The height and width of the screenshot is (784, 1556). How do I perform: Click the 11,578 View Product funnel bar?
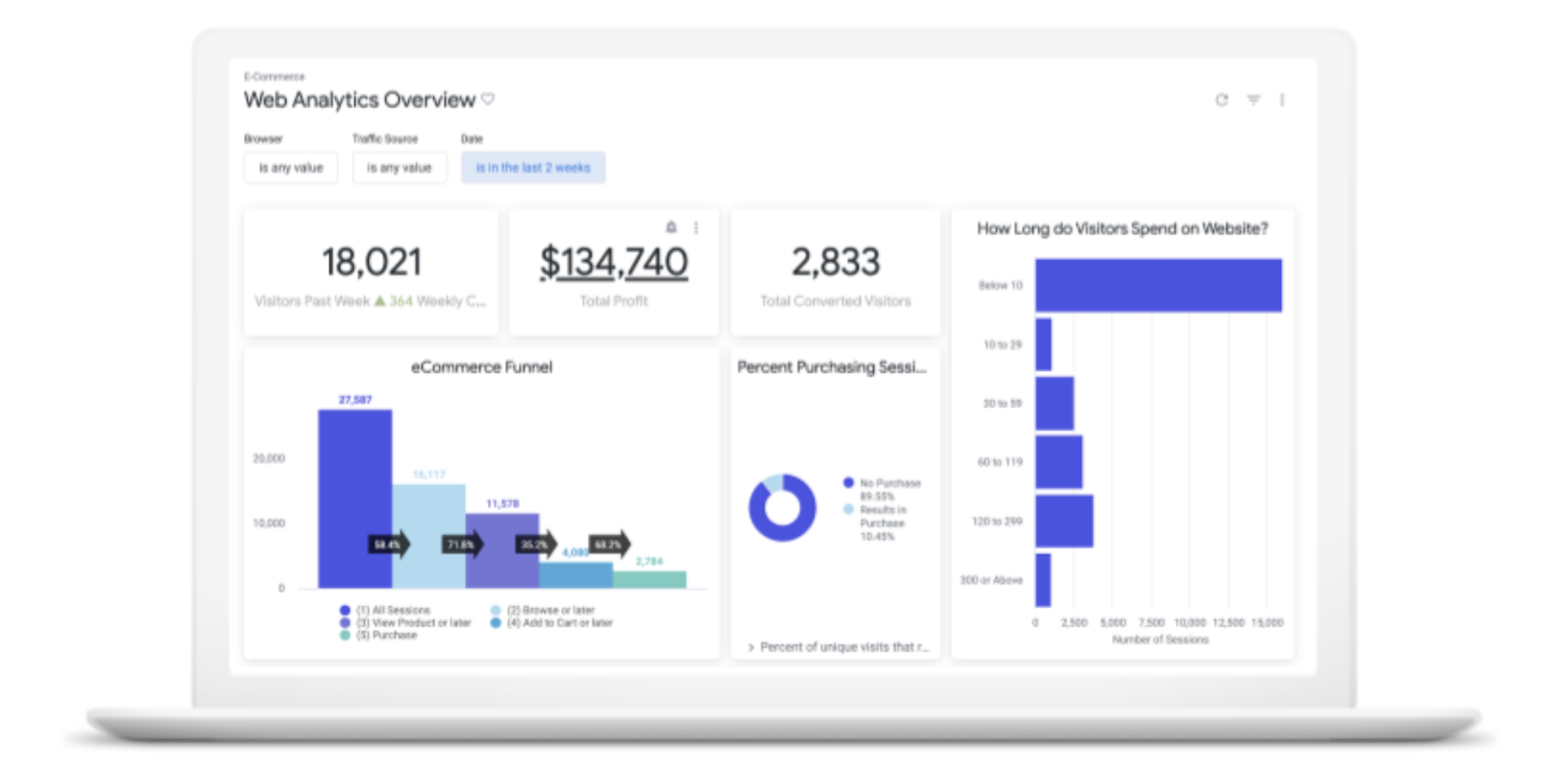(502, 551)
